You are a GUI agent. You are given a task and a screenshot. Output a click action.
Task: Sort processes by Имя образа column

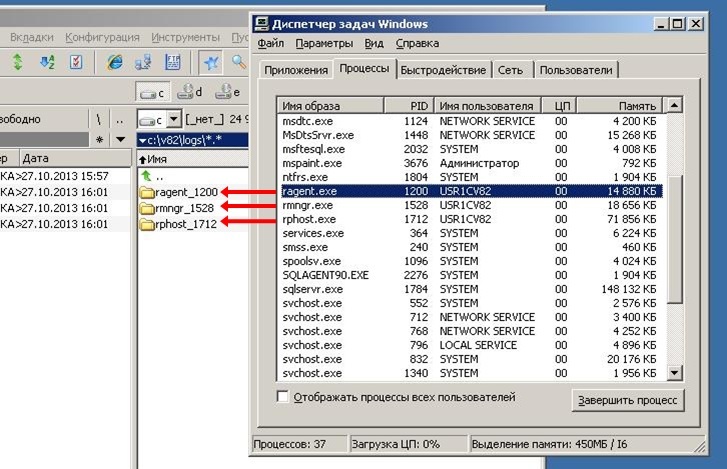pos(331,106)
